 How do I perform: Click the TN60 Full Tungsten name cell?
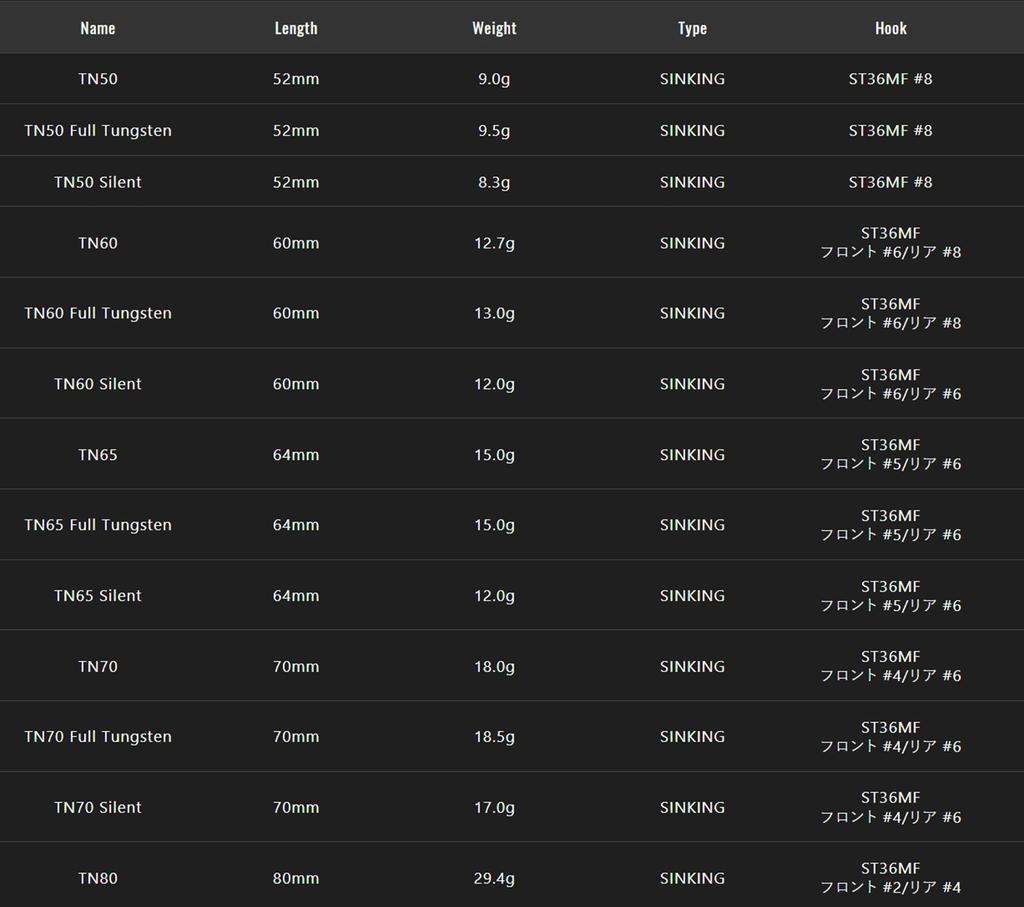click(x=98, y=313)
